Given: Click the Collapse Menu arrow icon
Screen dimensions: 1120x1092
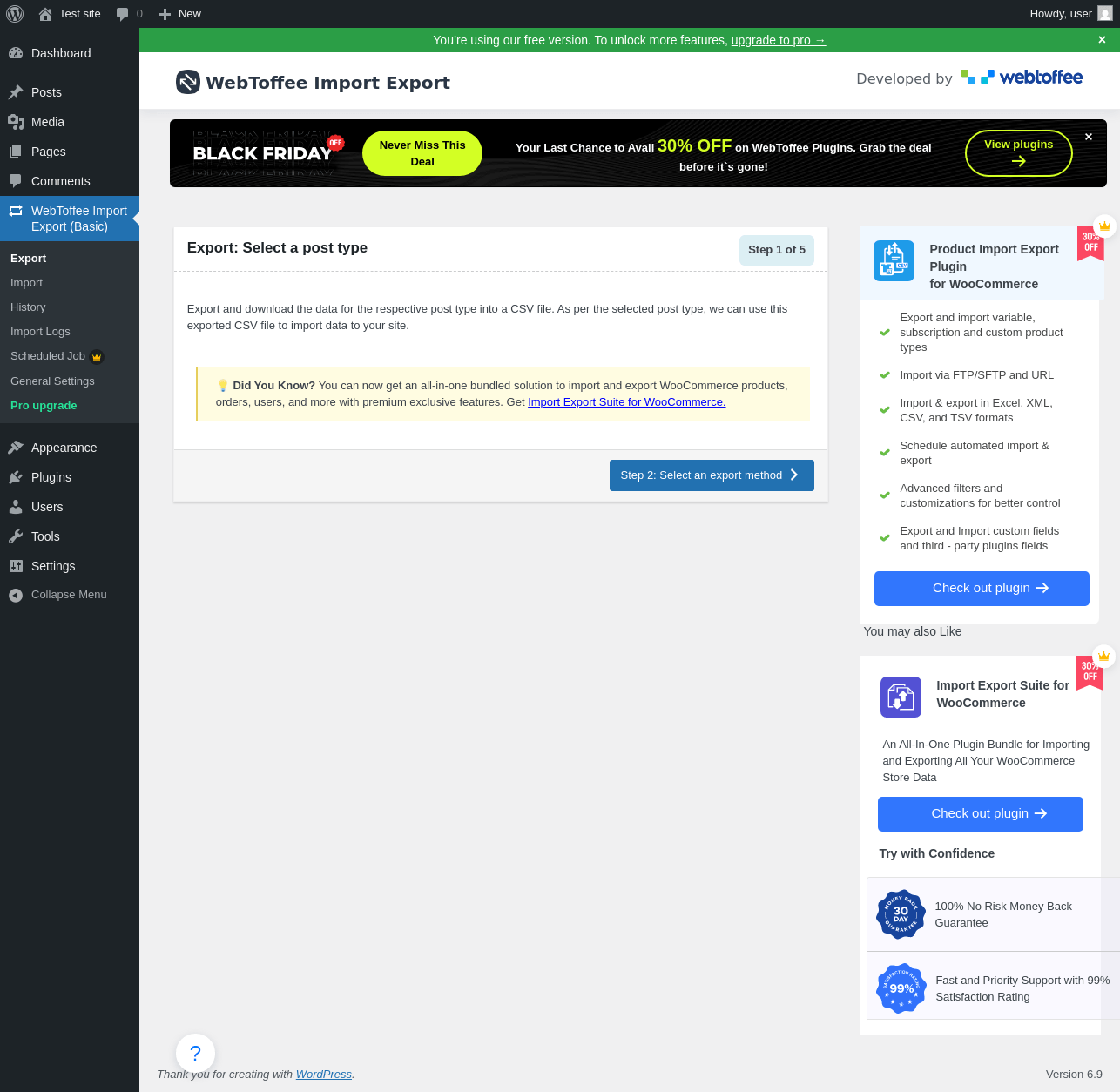Looking at the screenshot, I should click(16, 596).
